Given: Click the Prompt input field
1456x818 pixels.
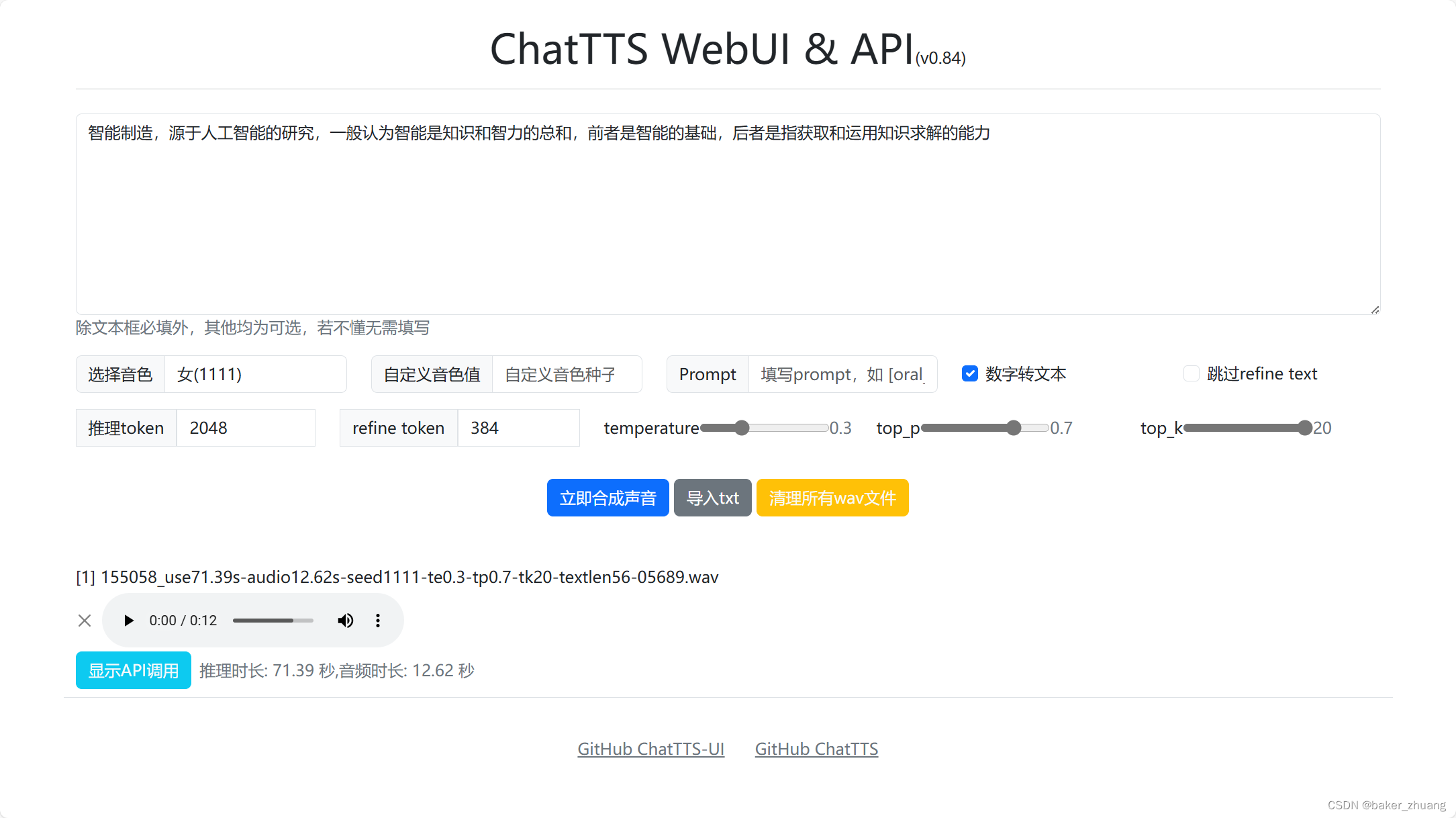Looking at the screenshot, I should click(842, 374).
